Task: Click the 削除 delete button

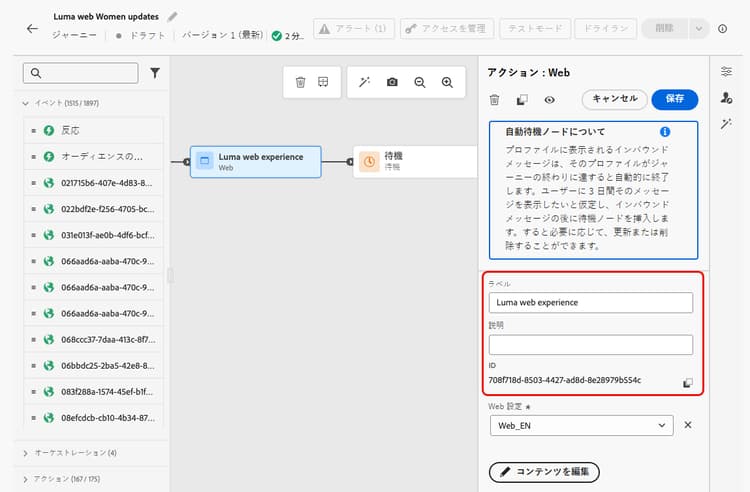Action: pyautogui.click(x=664, y=29)
